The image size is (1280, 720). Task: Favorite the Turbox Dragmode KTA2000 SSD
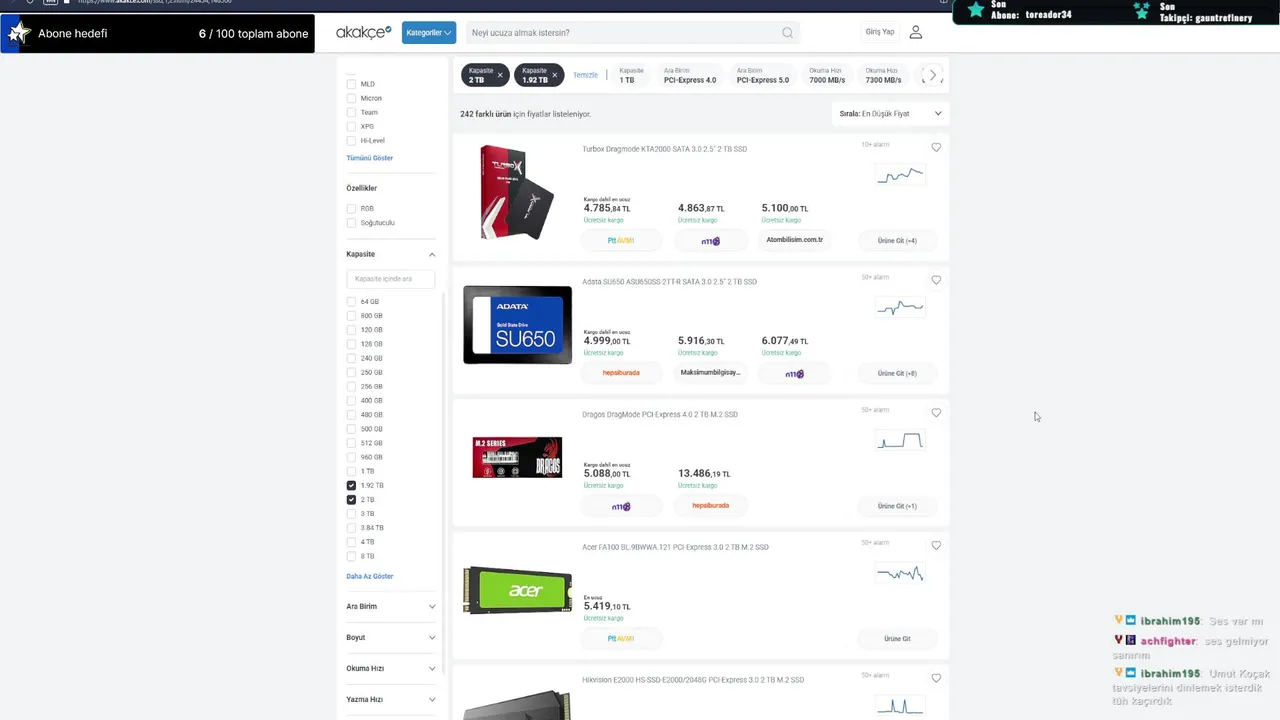936,147
